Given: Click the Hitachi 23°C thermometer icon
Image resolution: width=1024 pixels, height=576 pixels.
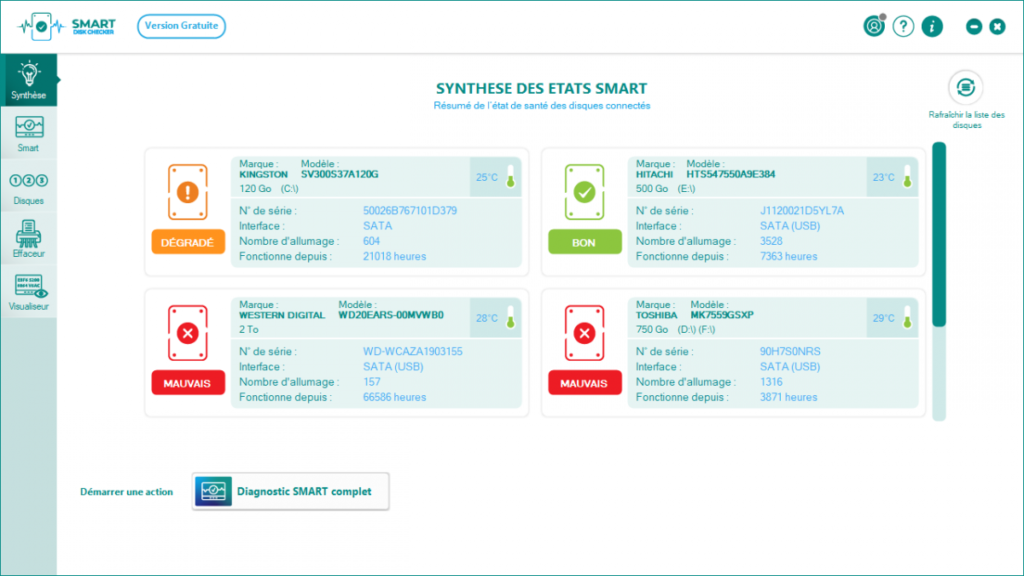Looking at the screenshot, I should (x=907, y=176).
